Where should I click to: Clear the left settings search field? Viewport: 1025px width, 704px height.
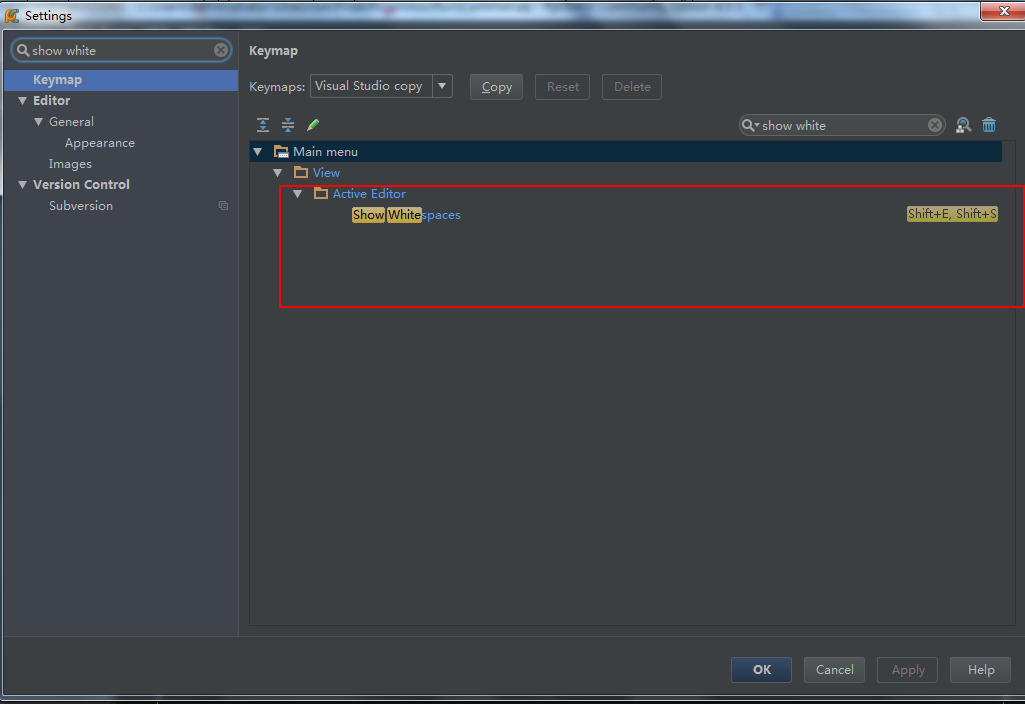(x=221, y=50)
